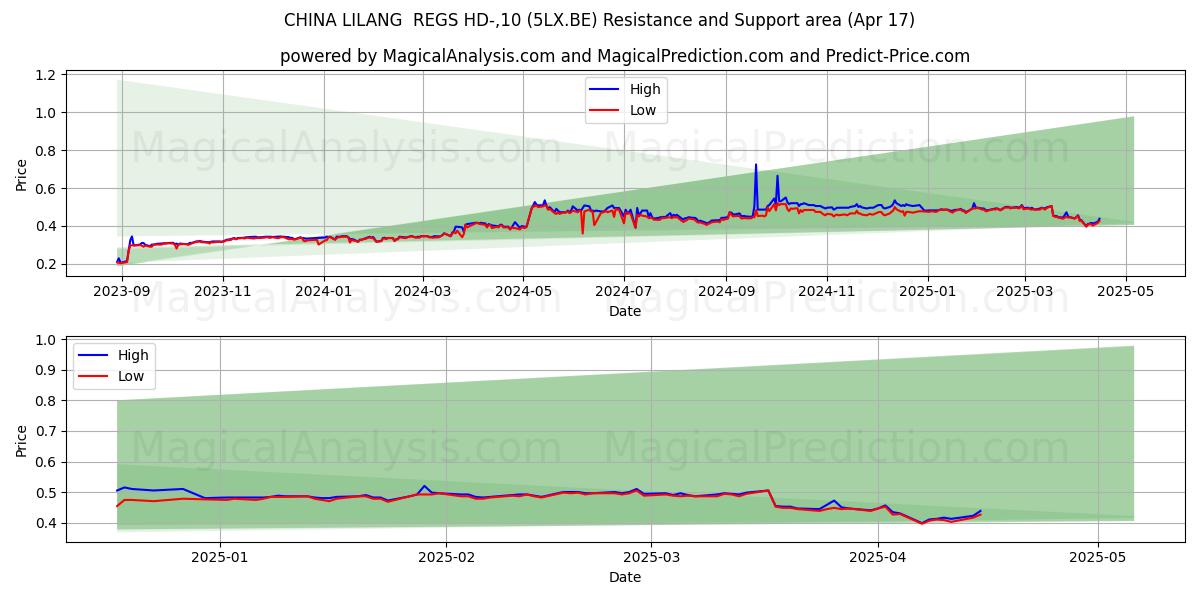The height and width of the screenshot is (600, 1200).
Task: Click the 2025-03 label on bottom chart axis
Action: point(651,558)
